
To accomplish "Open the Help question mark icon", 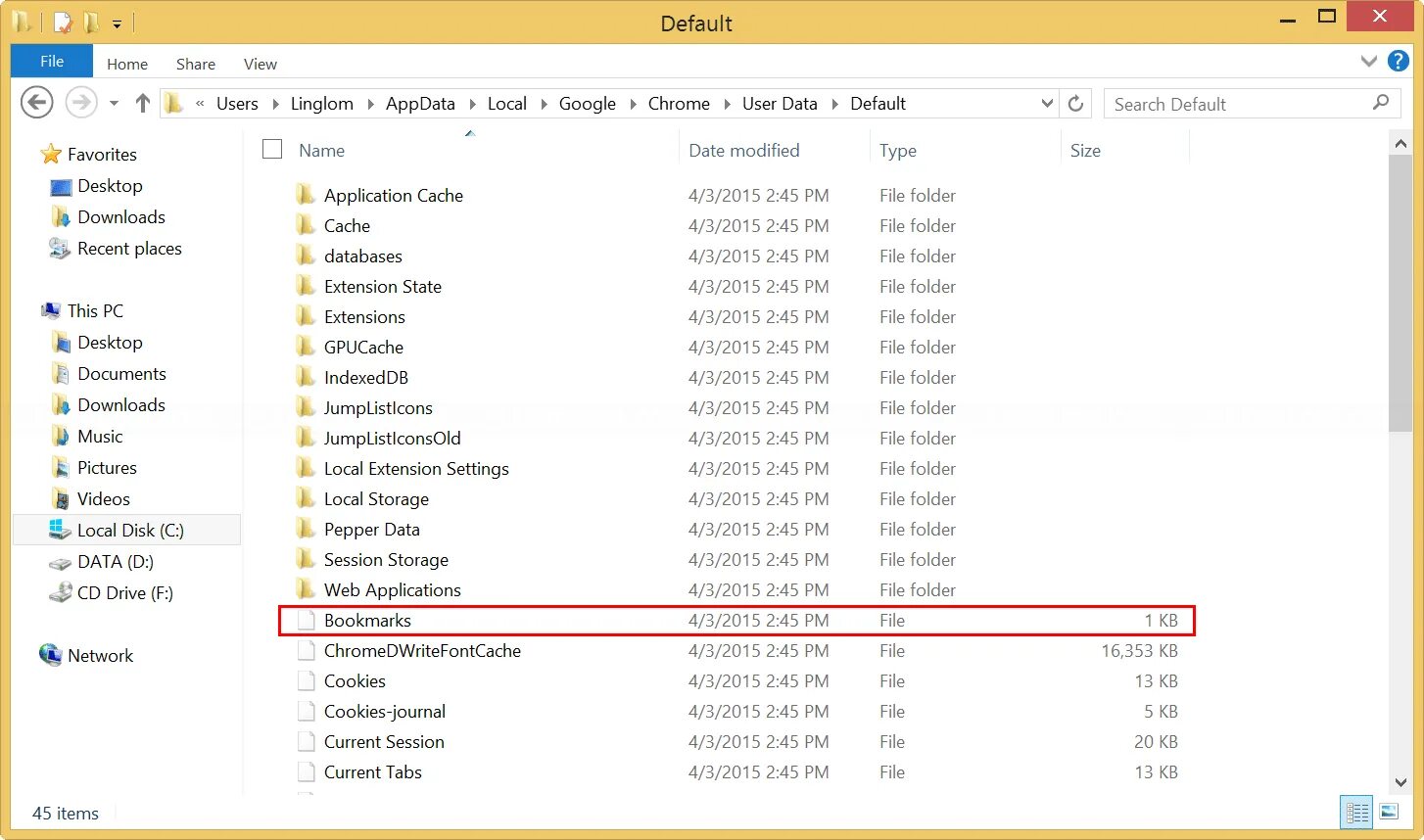I will click(x=1399, y=62).
